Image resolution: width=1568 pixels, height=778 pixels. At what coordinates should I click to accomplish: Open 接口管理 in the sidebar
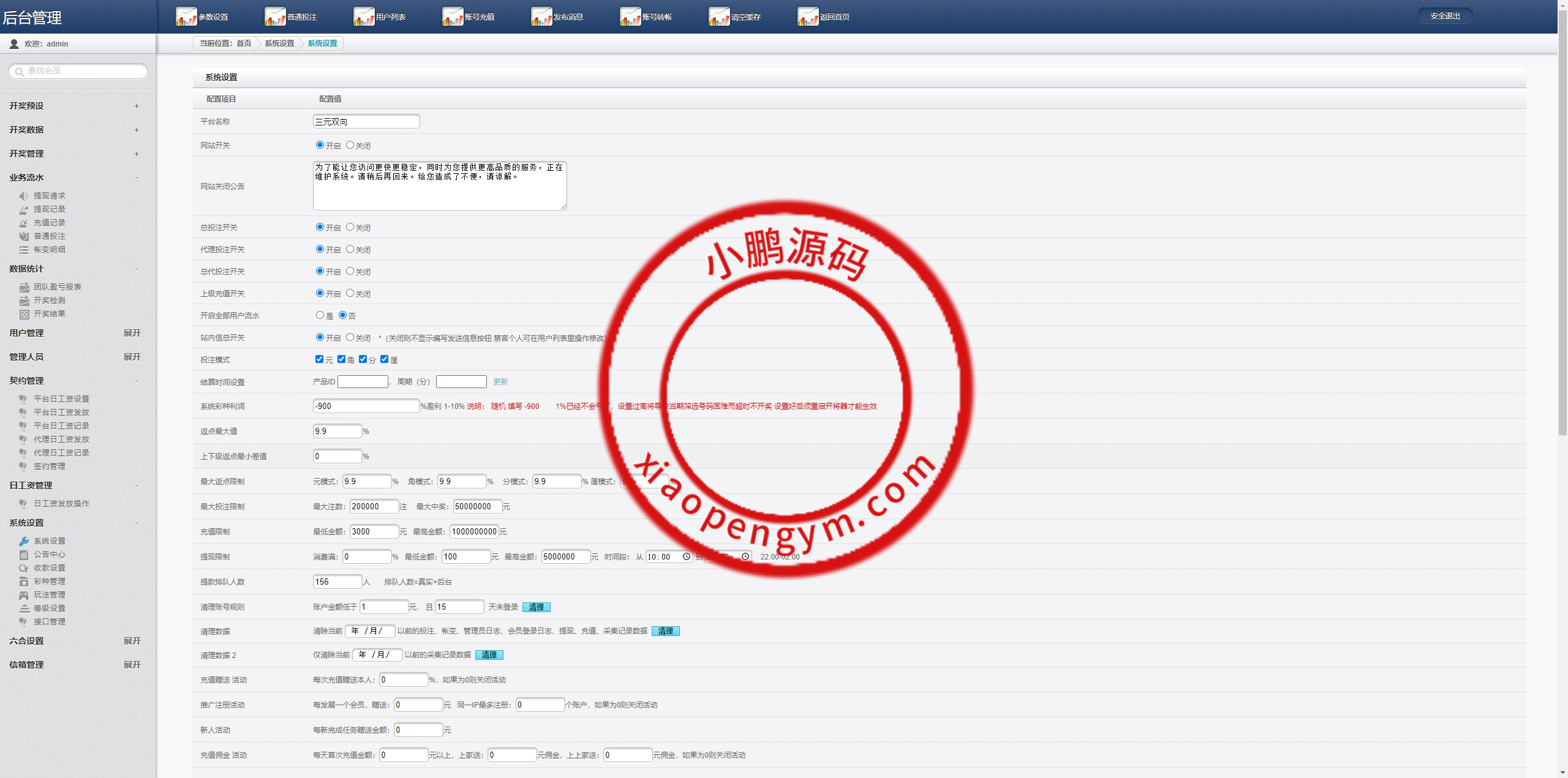point(50,622)
